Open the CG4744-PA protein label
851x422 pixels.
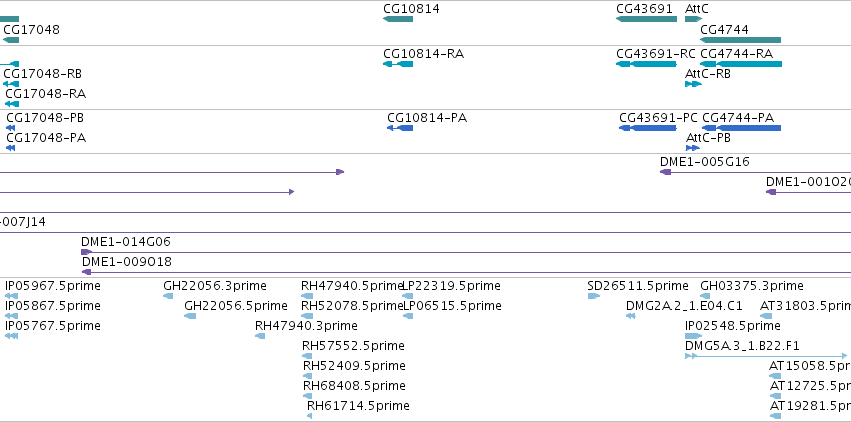click(x=738, y=118)
